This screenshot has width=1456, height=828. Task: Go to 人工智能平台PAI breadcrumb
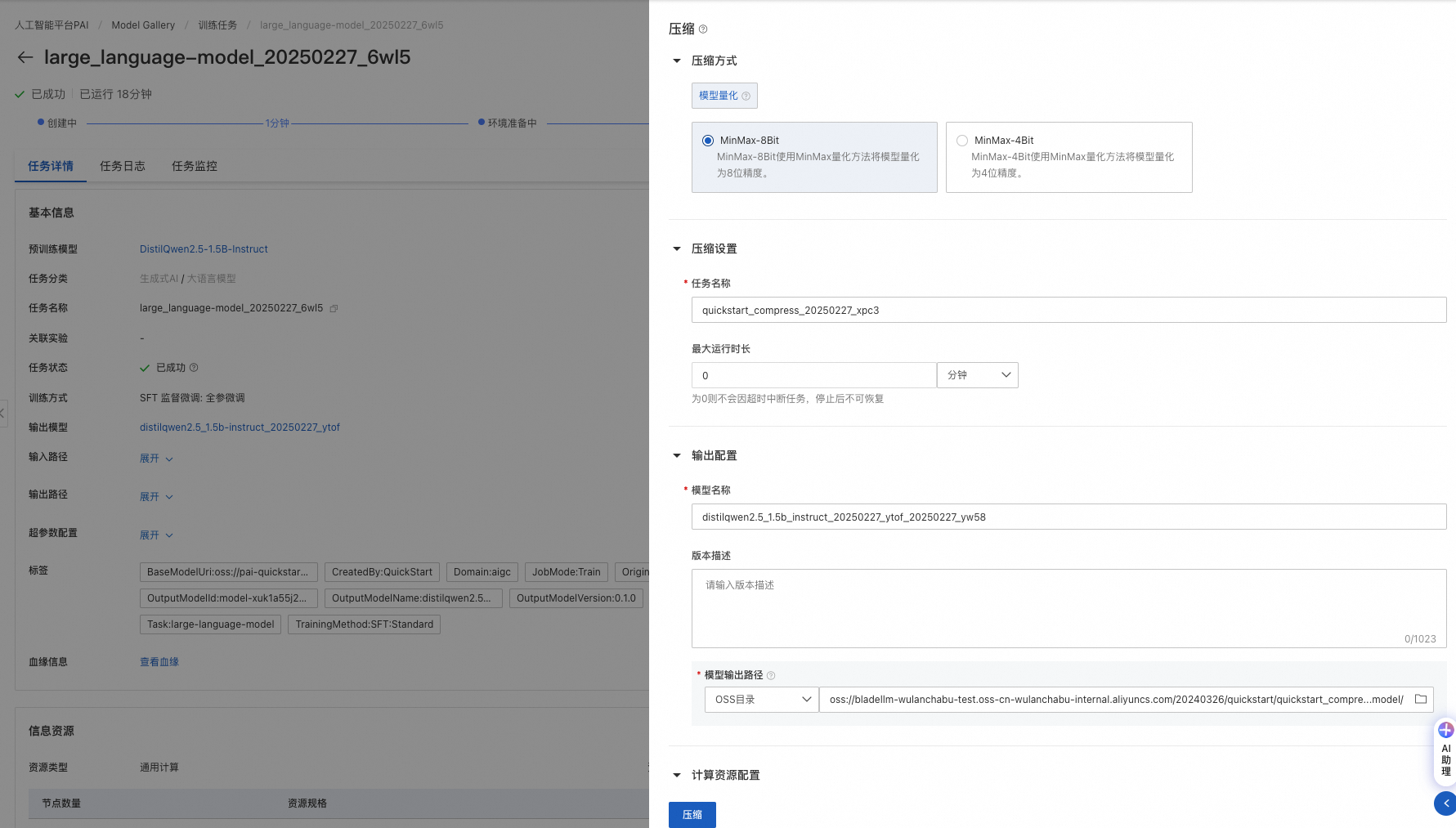[52, 25]
